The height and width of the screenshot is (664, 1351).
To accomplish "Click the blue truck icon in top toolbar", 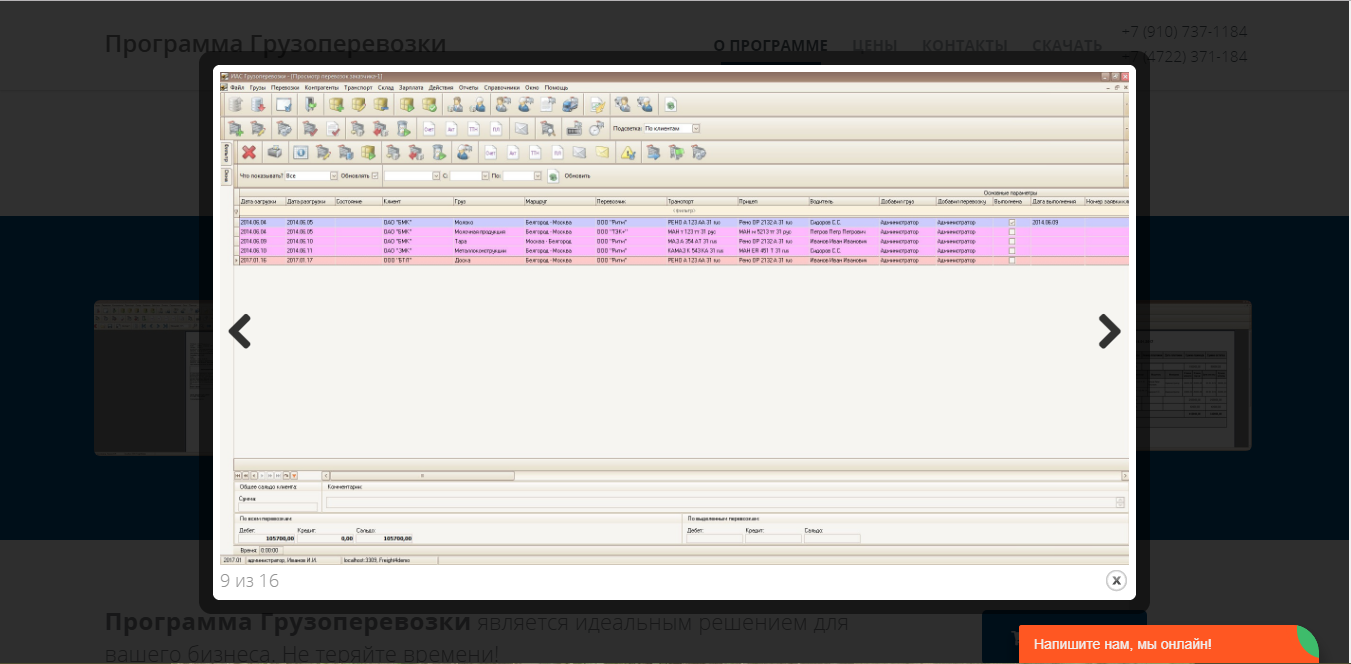I will pyautogui.click(x=569, y=104).
